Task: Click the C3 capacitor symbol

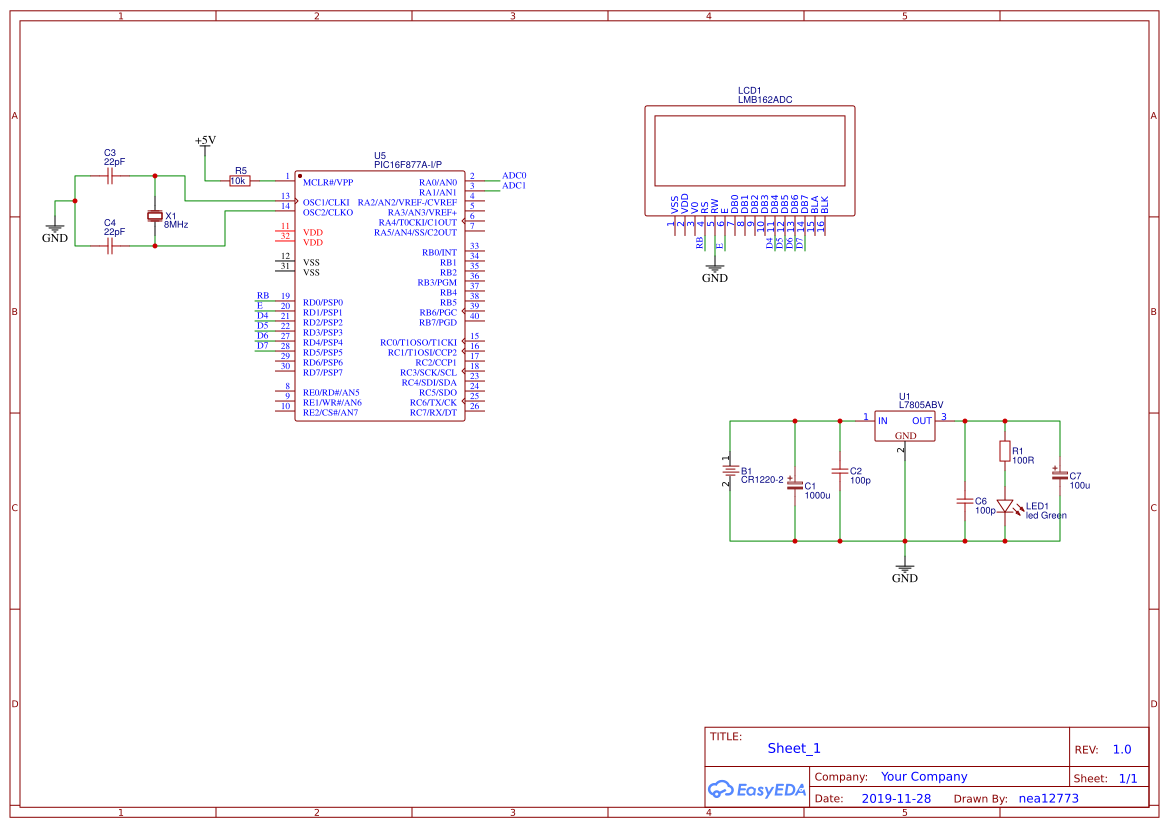Action: [x=110, y=176]
